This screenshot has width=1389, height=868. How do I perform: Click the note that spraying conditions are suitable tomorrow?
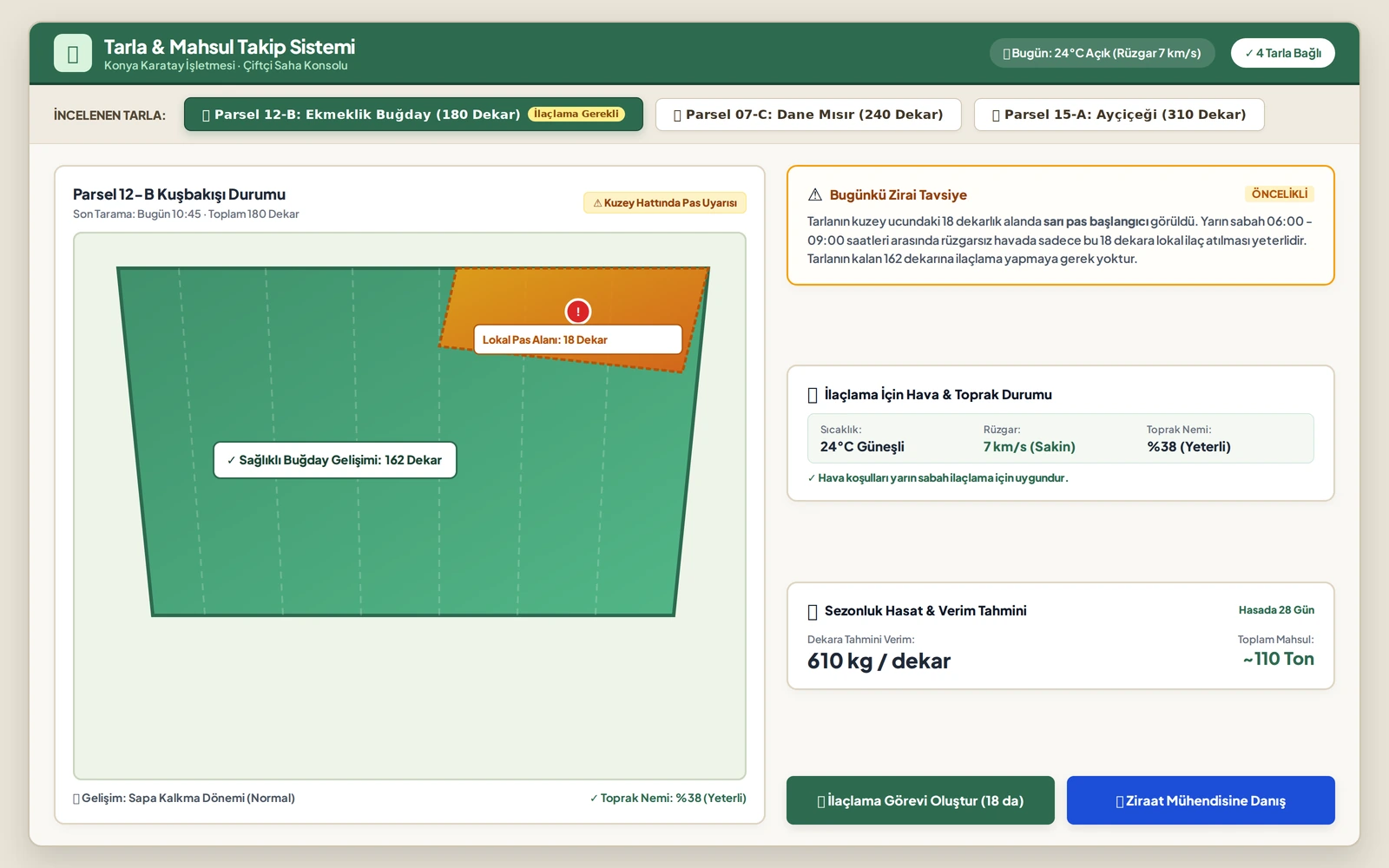click(x=938, y=477)
